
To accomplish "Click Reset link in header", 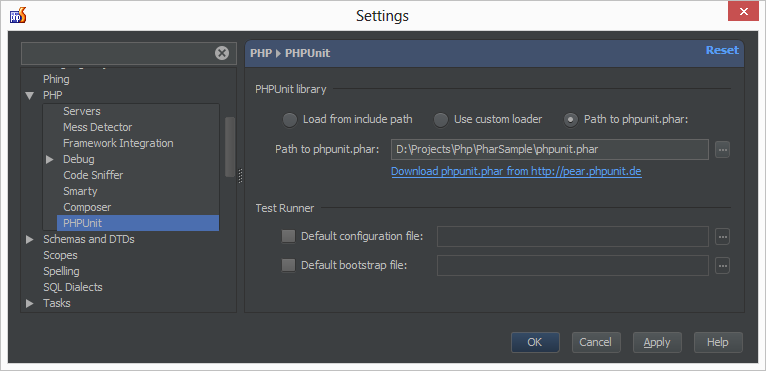I will tap(722, 50).
